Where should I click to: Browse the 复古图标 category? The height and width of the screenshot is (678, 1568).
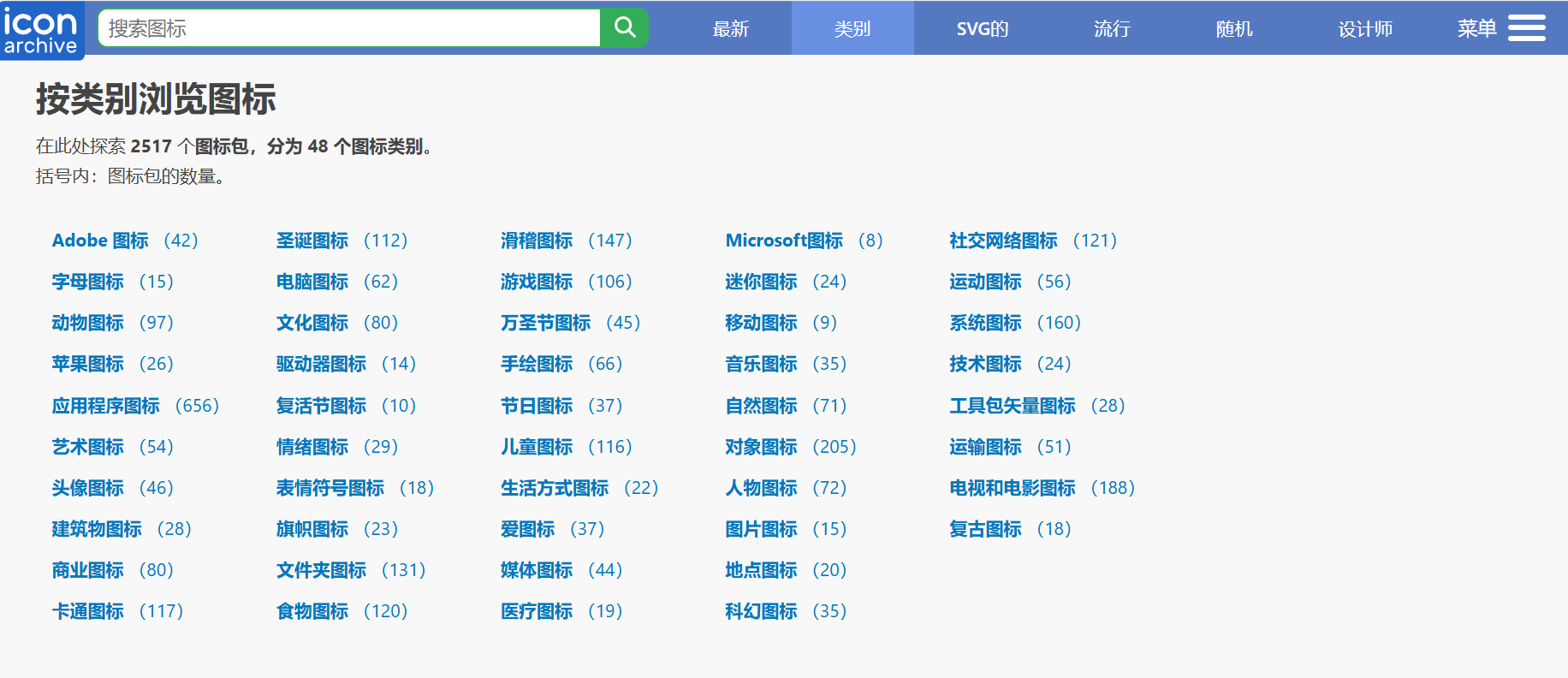pyautogui.click(x=985, y=529)
